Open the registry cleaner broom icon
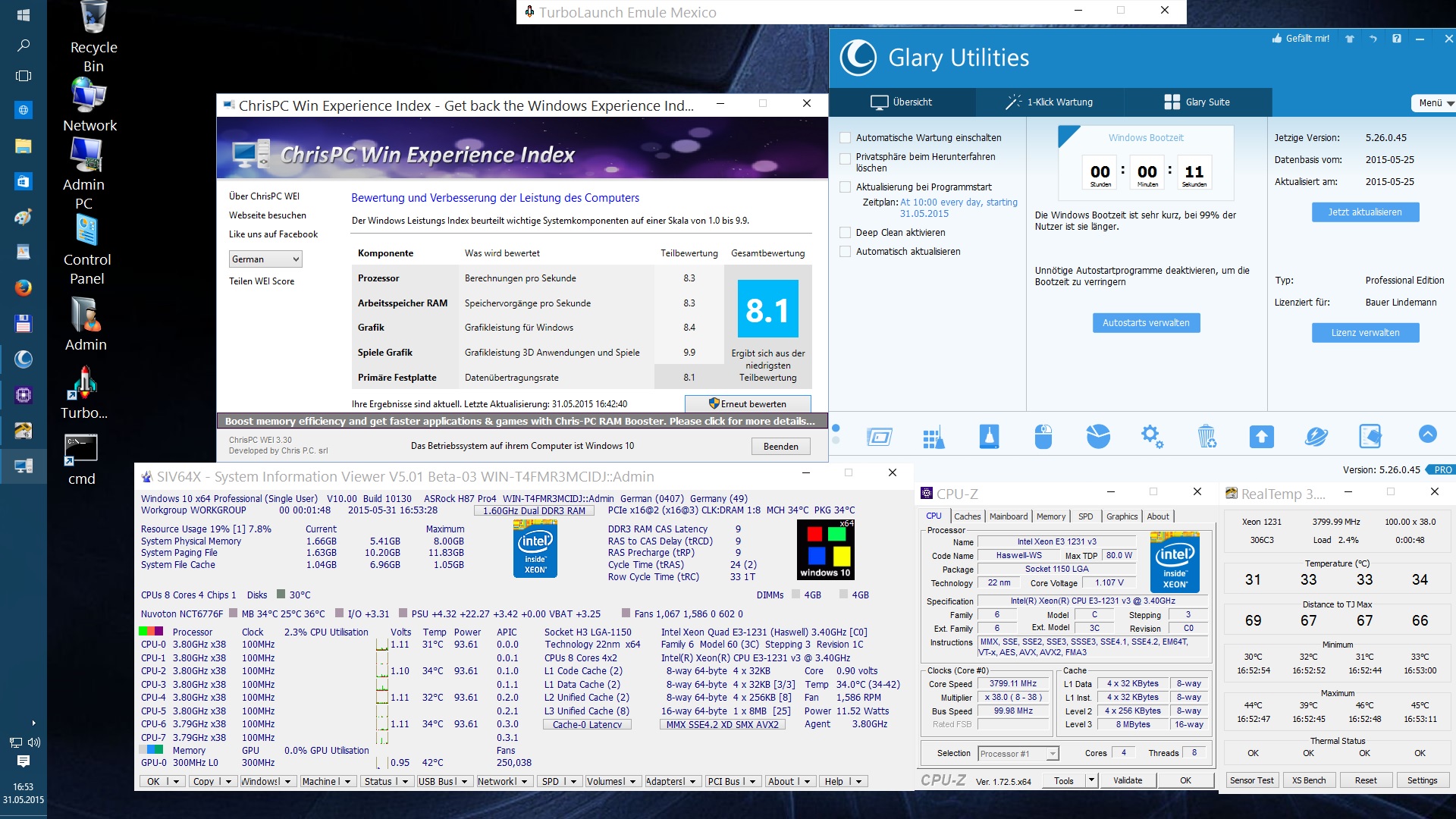The image size is (1456, 819). [x=934, y=438]
